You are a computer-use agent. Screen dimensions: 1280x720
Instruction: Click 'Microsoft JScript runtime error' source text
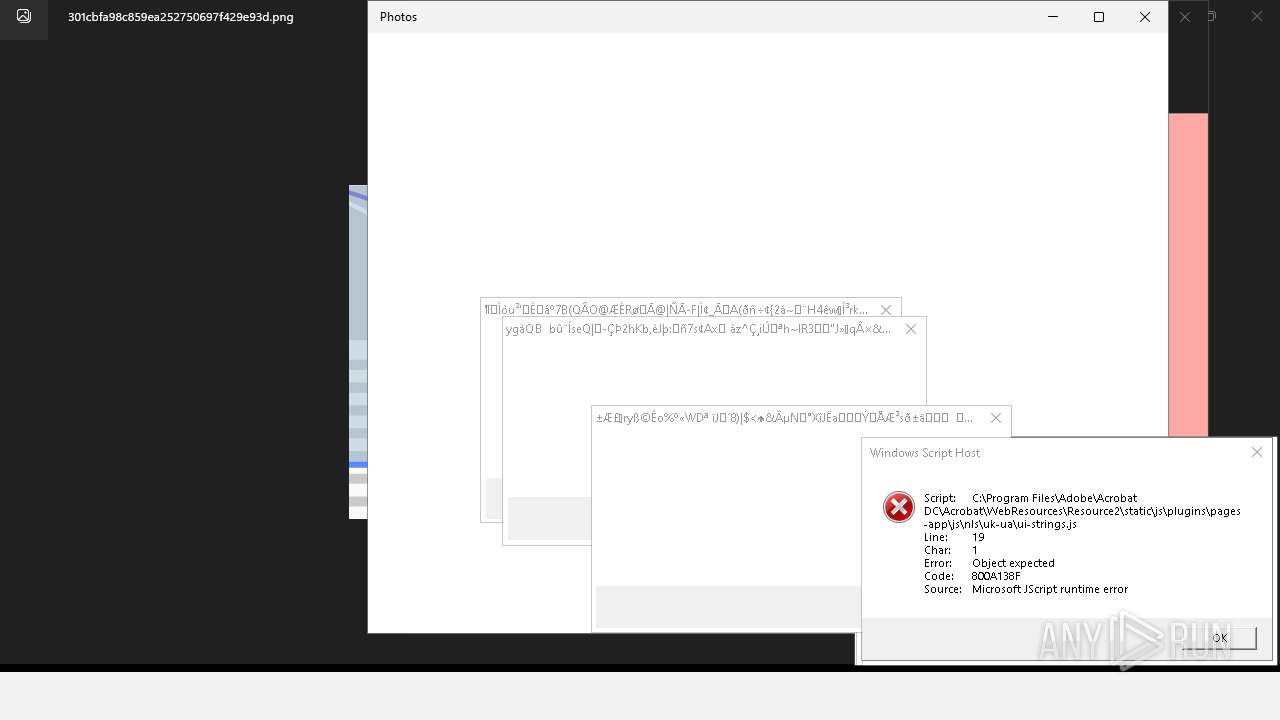1050,589
